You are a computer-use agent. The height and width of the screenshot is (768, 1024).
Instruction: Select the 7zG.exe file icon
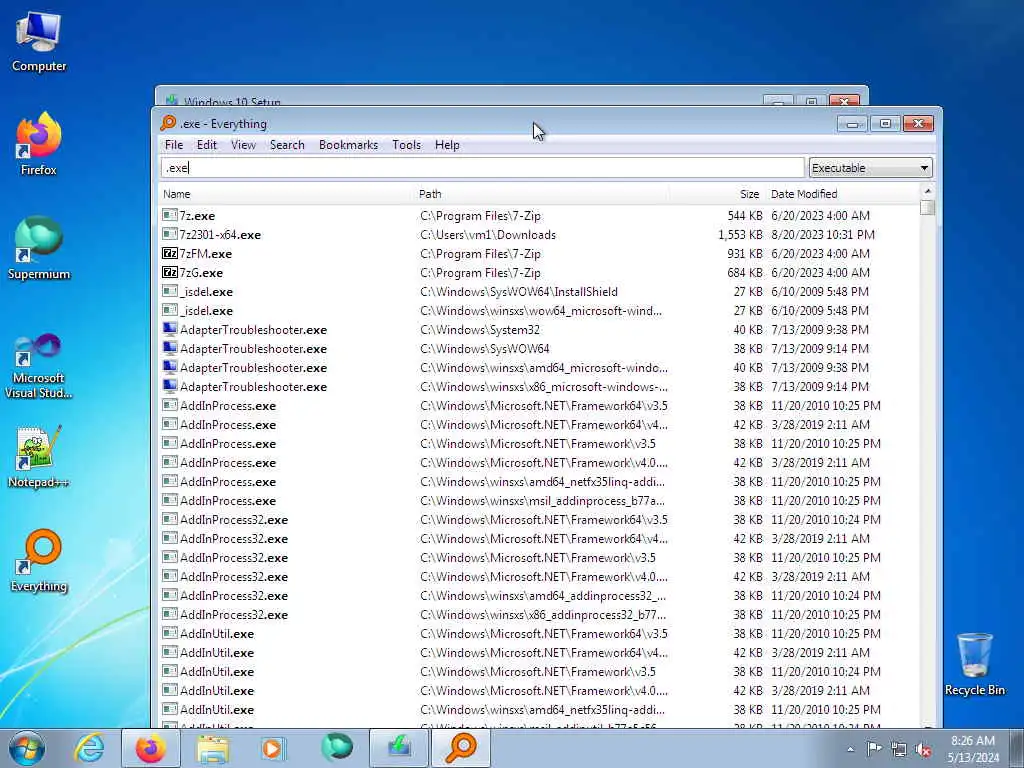pos(170,272)
